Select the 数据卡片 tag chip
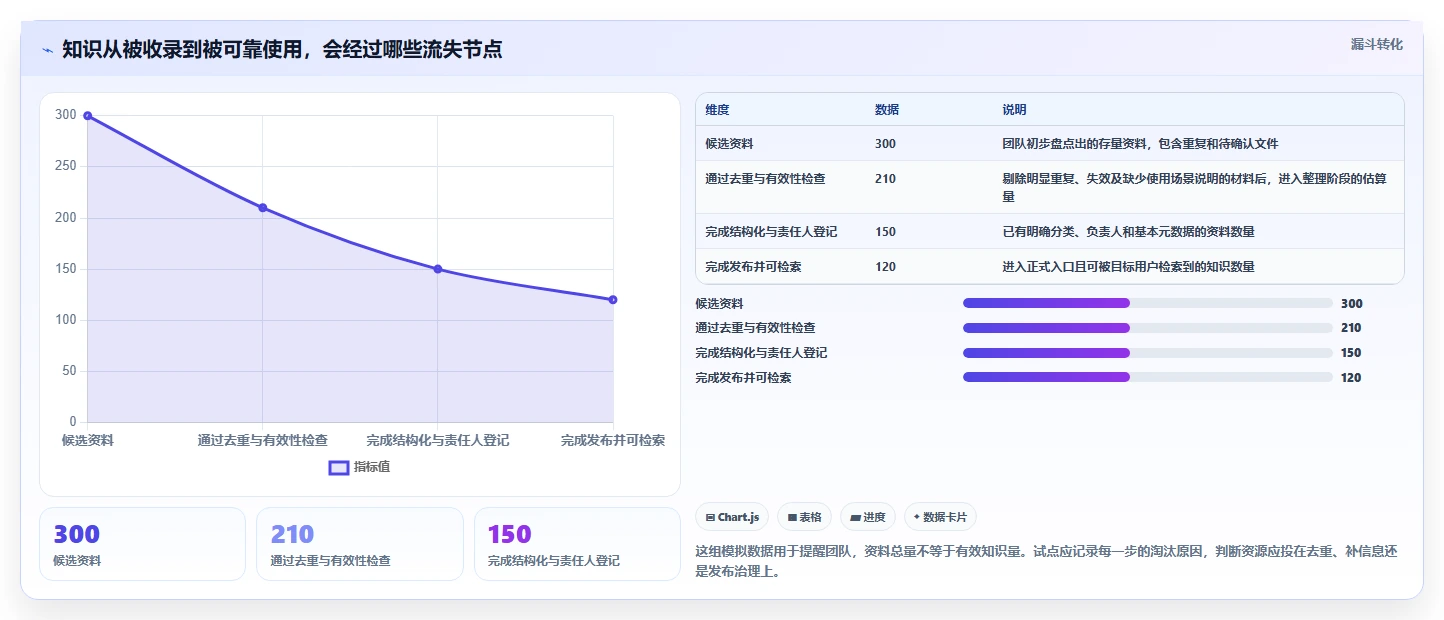This screenshot has width=1444, height=620. [x=940, y=517]
